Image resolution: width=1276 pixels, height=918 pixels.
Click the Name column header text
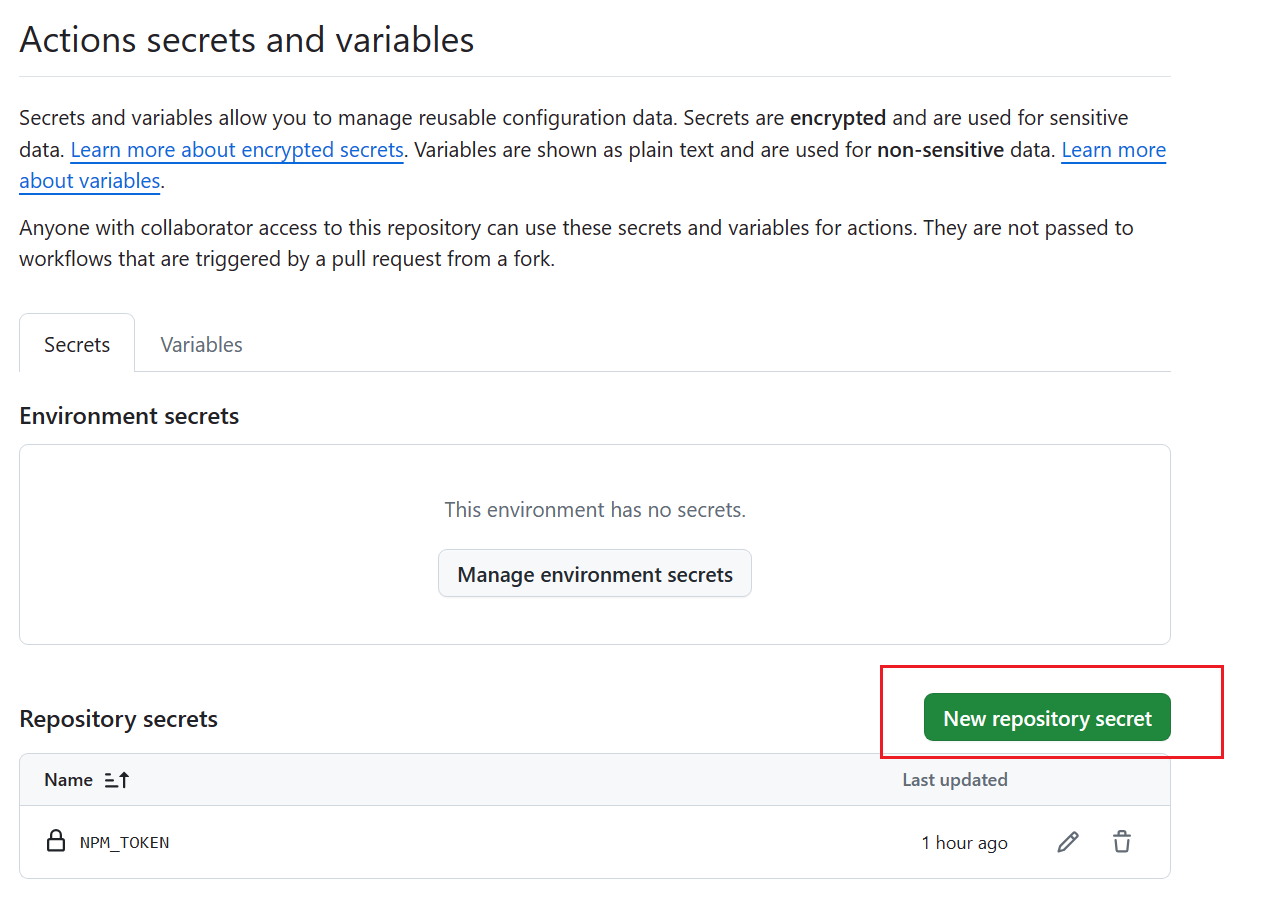click(68, 780)
